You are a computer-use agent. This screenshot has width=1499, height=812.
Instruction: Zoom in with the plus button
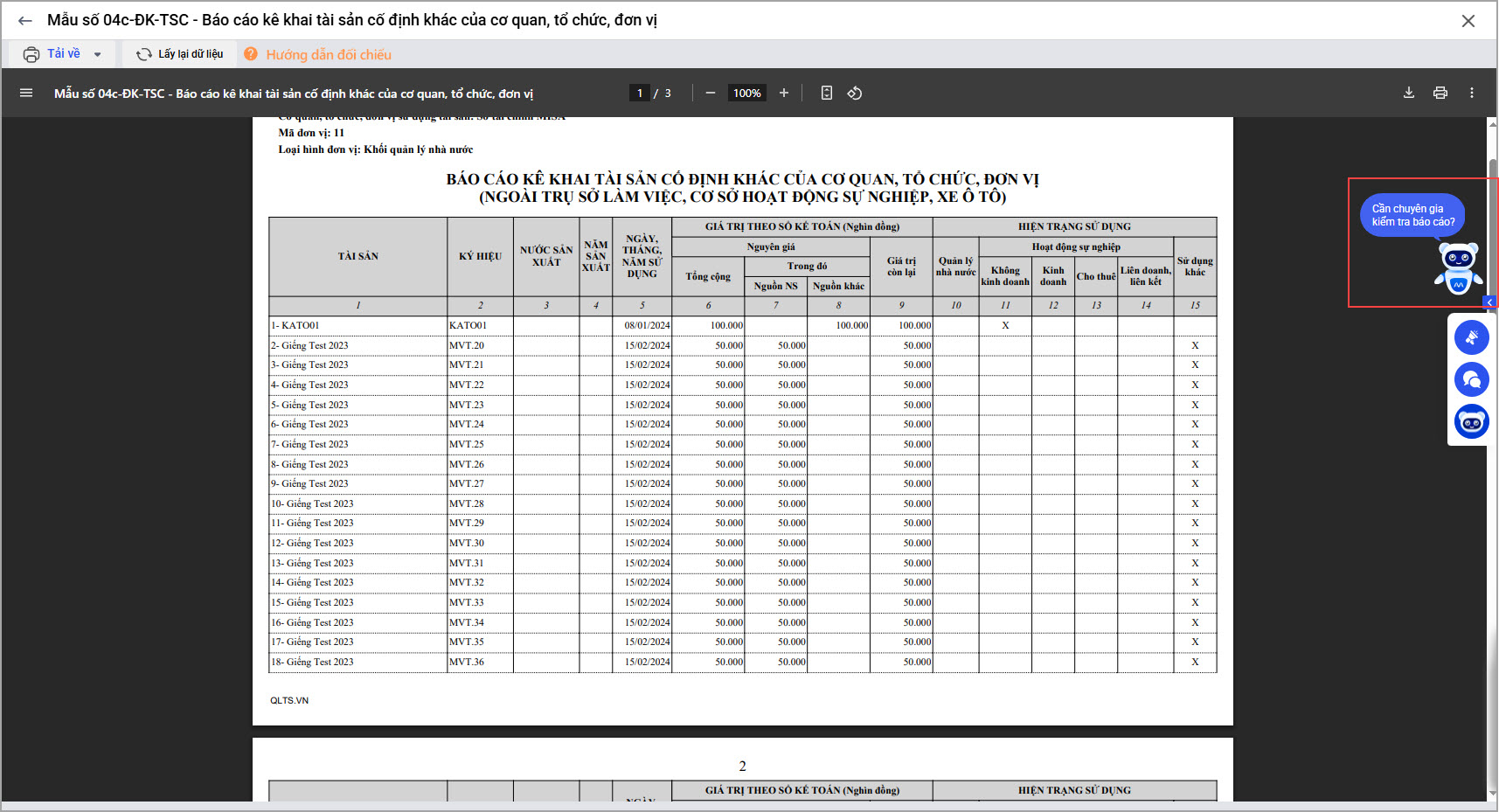point(784,93)
